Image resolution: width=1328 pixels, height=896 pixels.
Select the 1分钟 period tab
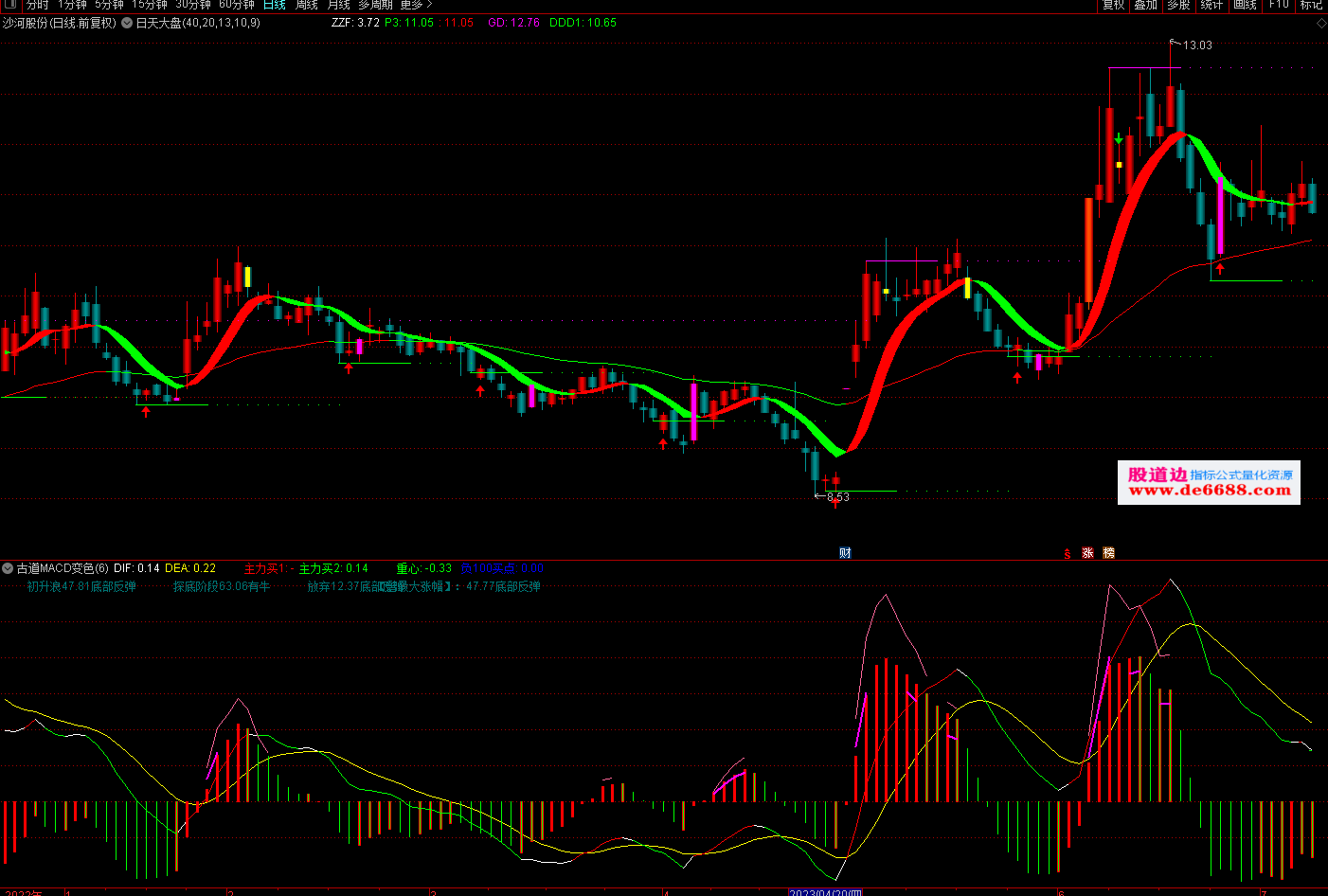click(x=72, y=5)
